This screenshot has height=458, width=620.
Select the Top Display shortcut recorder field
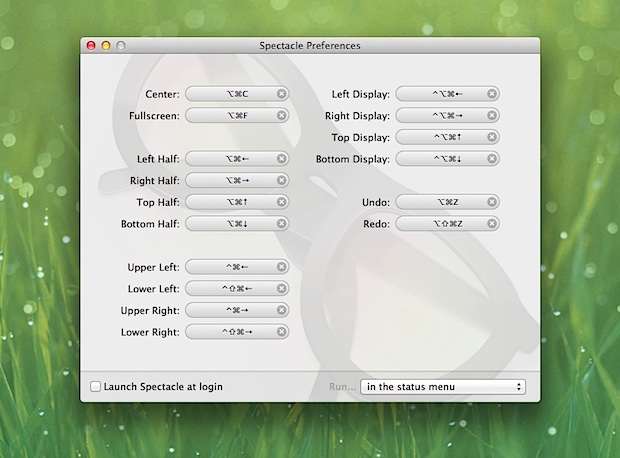point(448,137)
